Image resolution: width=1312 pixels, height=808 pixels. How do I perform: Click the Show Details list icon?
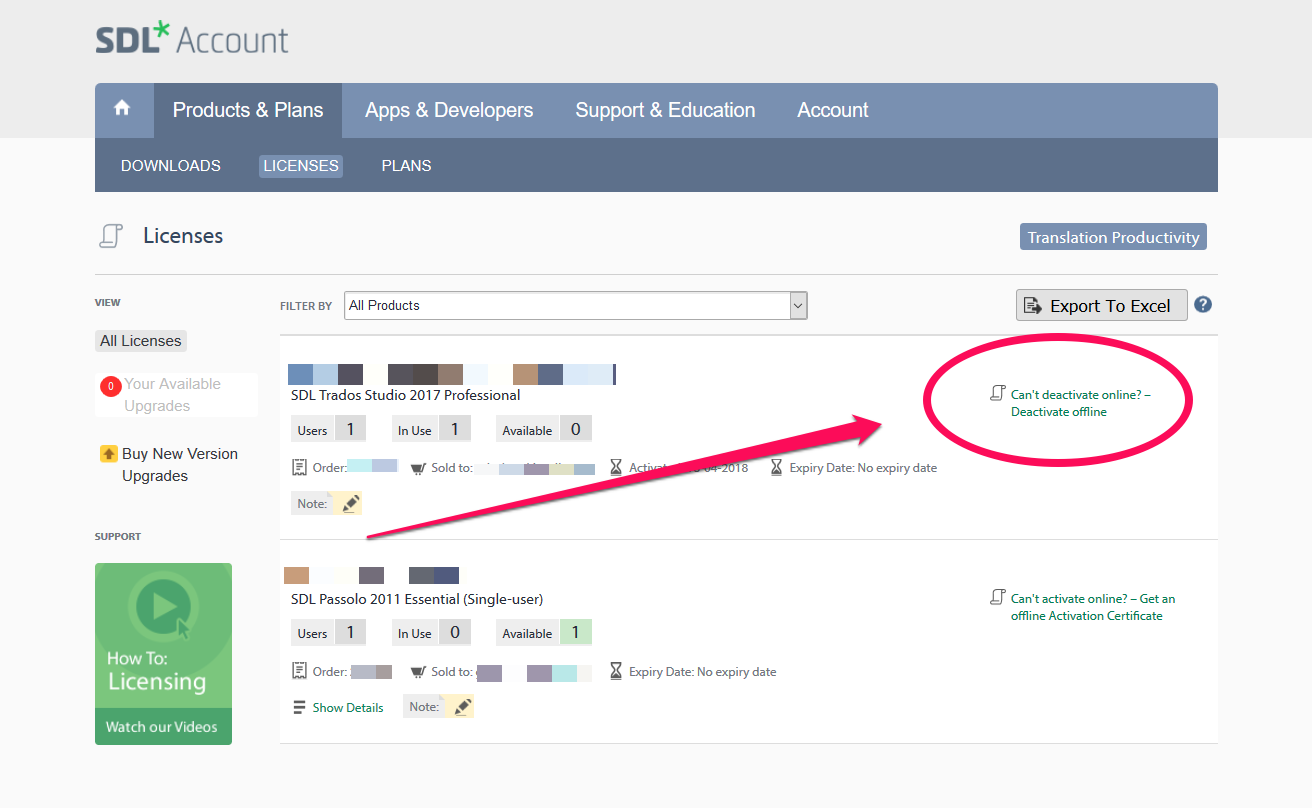click(x=299, y=708)
